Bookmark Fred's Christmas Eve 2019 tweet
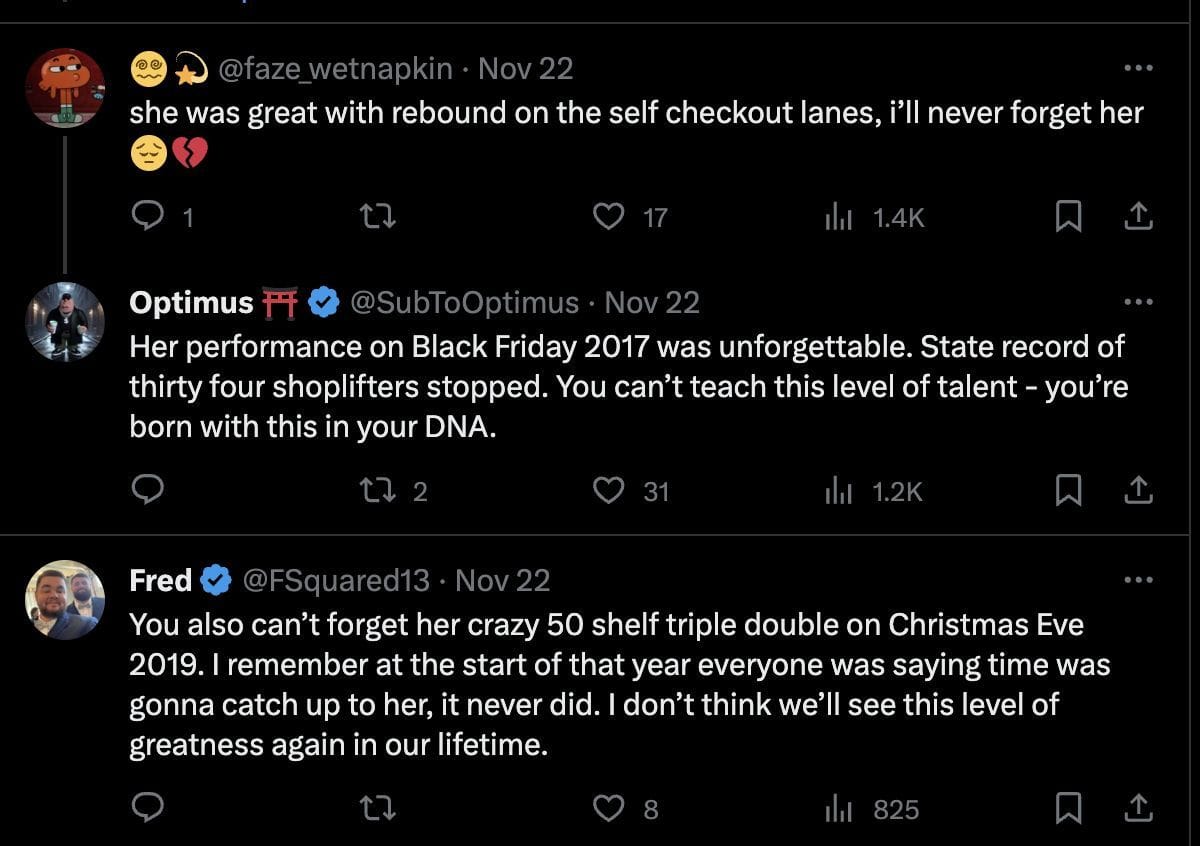 tap(1069, 808)
